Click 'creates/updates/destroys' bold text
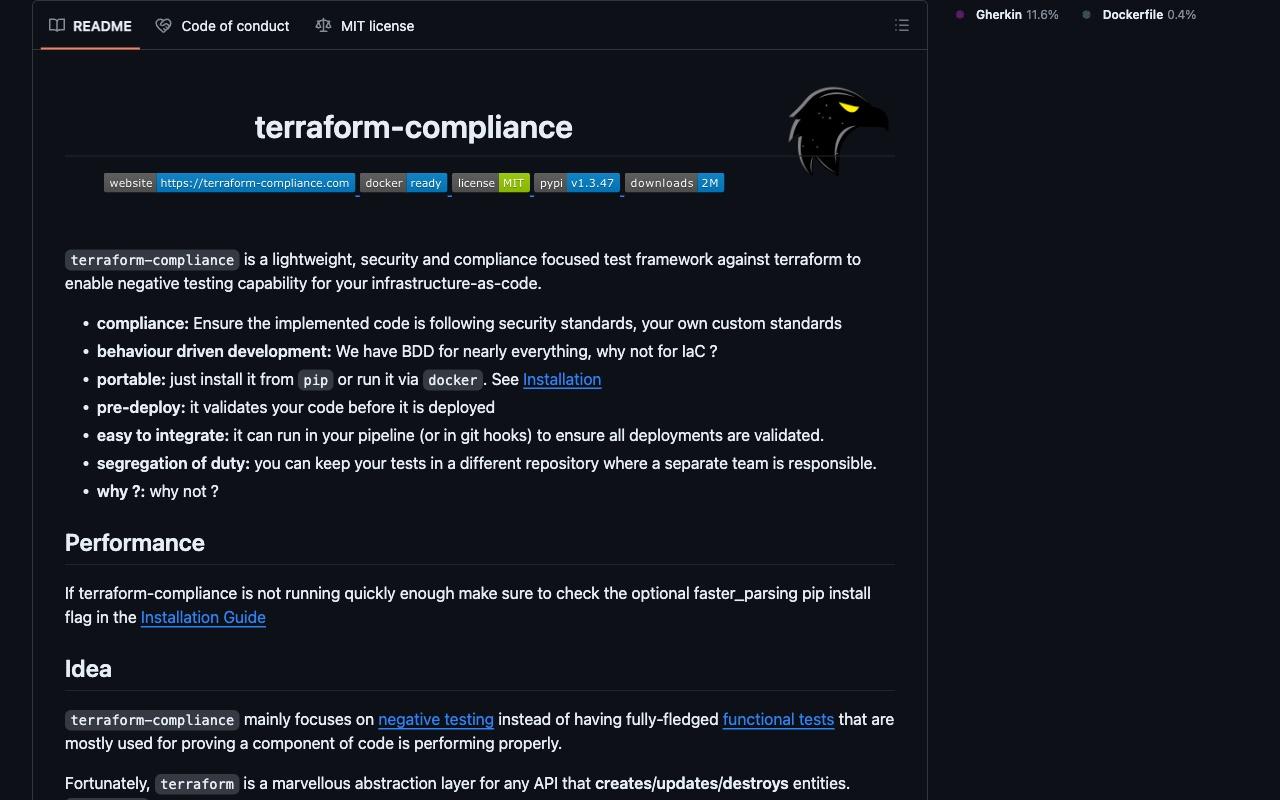This screenshot has width=1280, height=800. (691, 783)
